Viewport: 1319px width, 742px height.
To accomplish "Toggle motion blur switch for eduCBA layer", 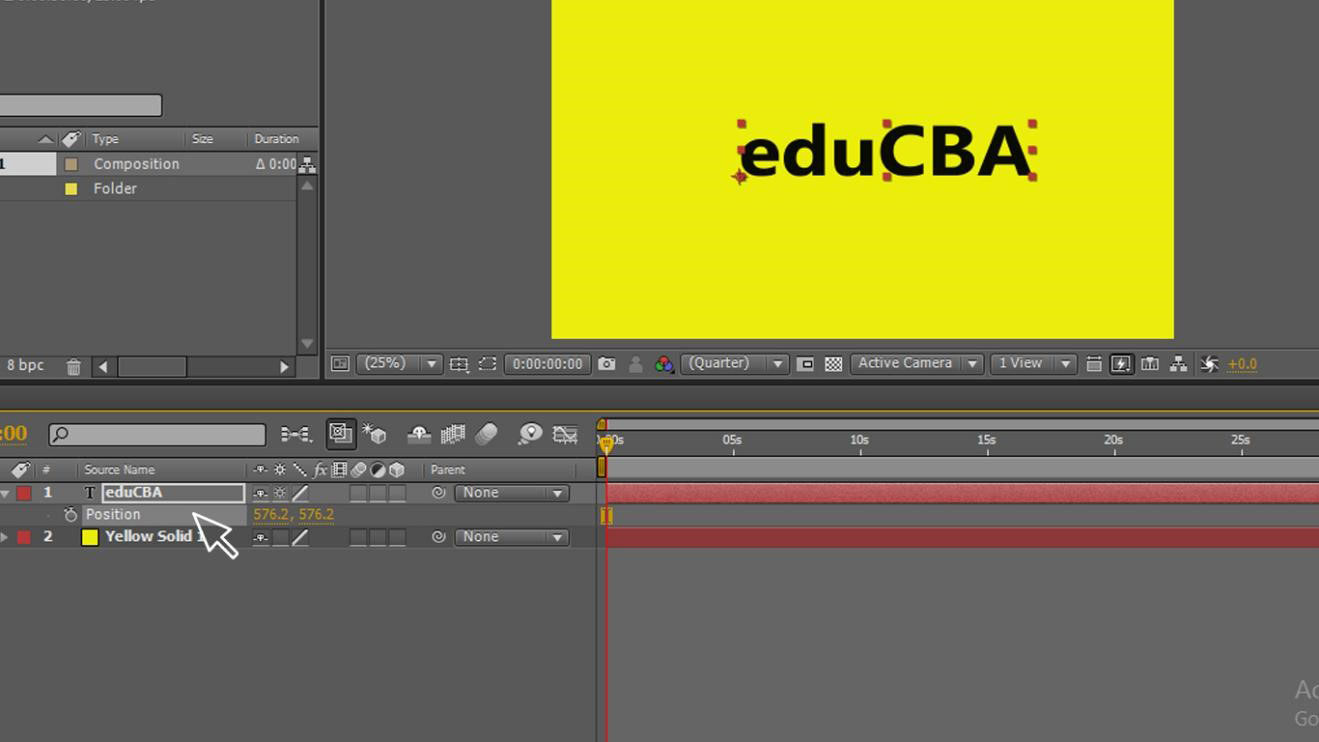I will (x=358, y=493).
